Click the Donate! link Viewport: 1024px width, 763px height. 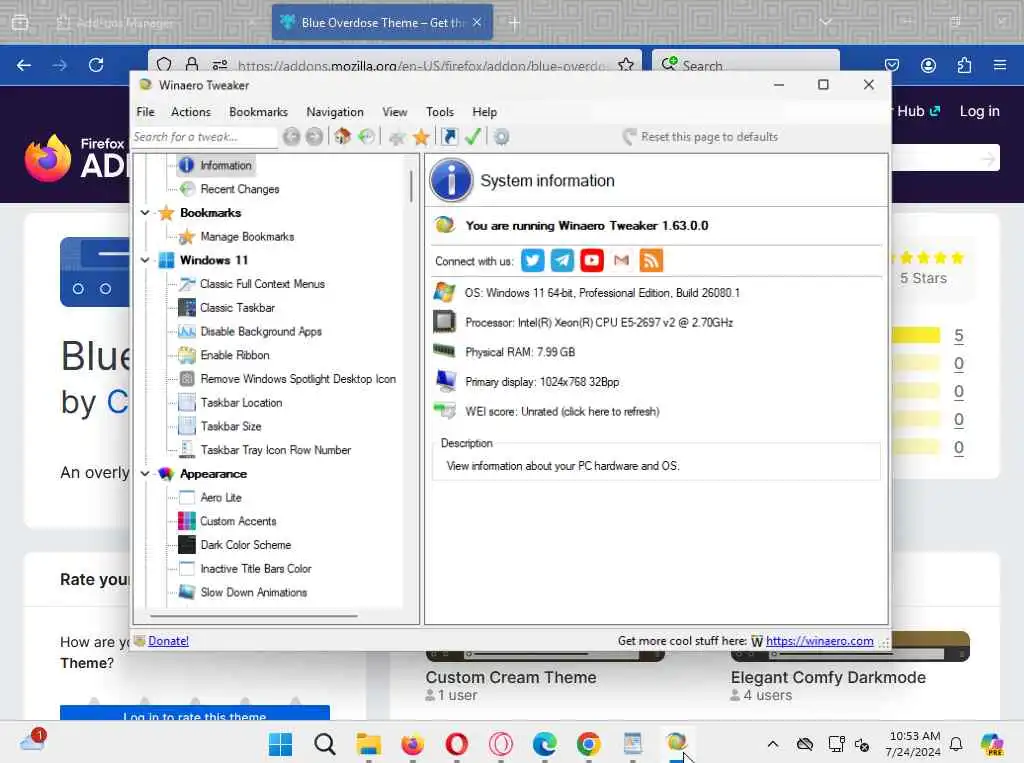point(168,641)
